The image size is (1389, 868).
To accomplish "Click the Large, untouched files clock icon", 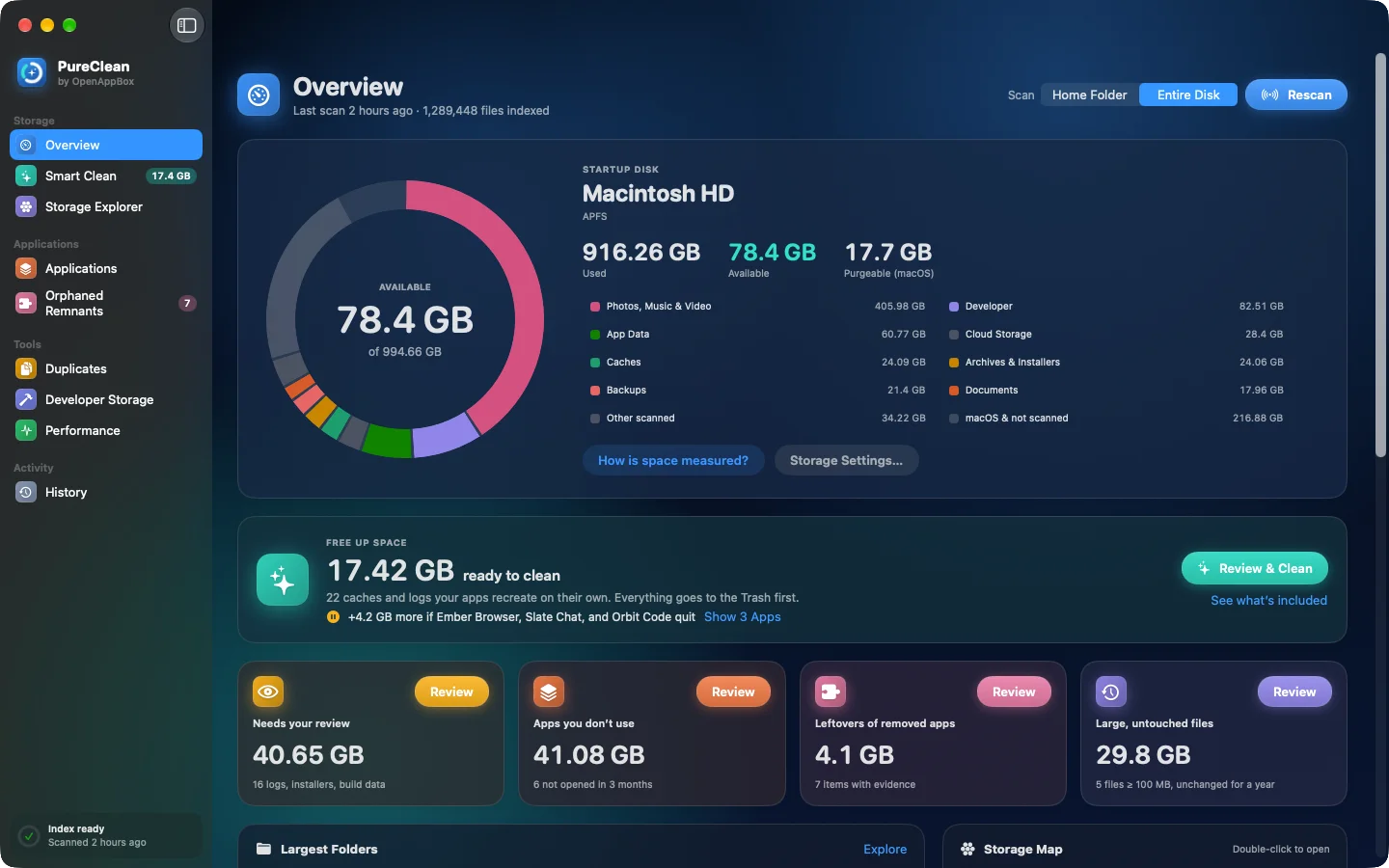I will click(x=1111, y=692).
